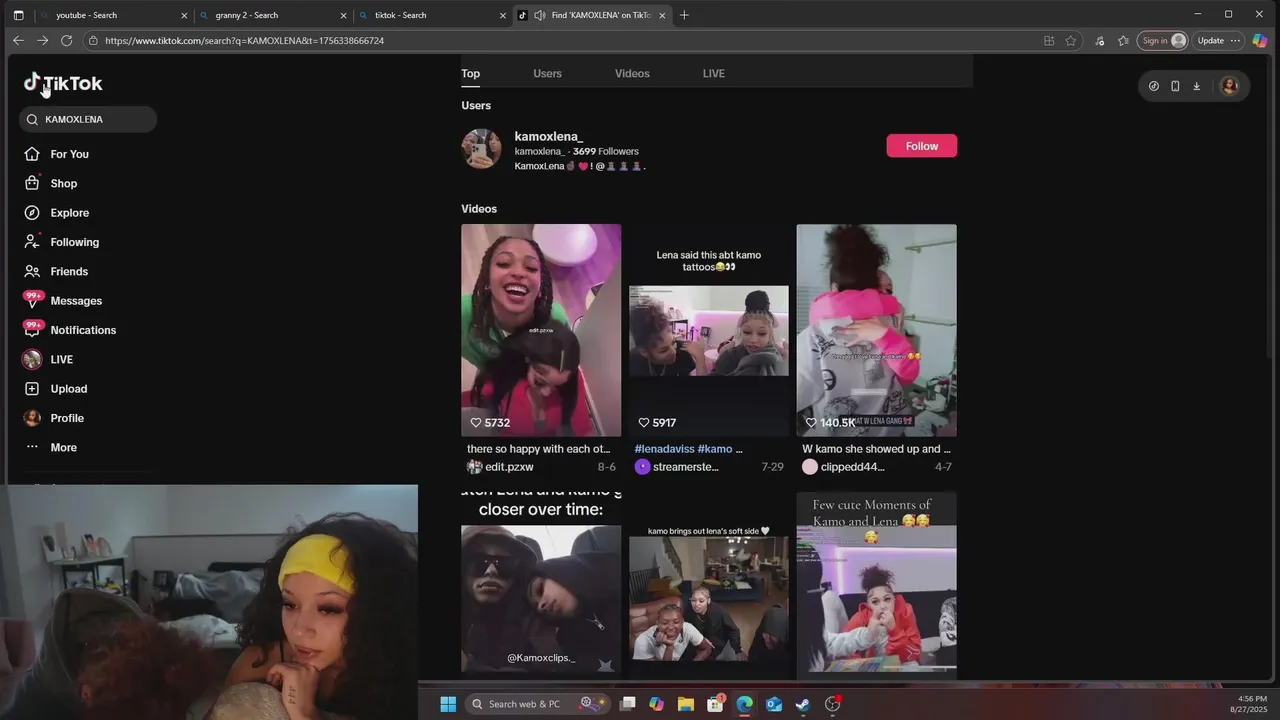Open the kamoxlena_ username link
The image size is (1280, 720).
tap(548, 136)
